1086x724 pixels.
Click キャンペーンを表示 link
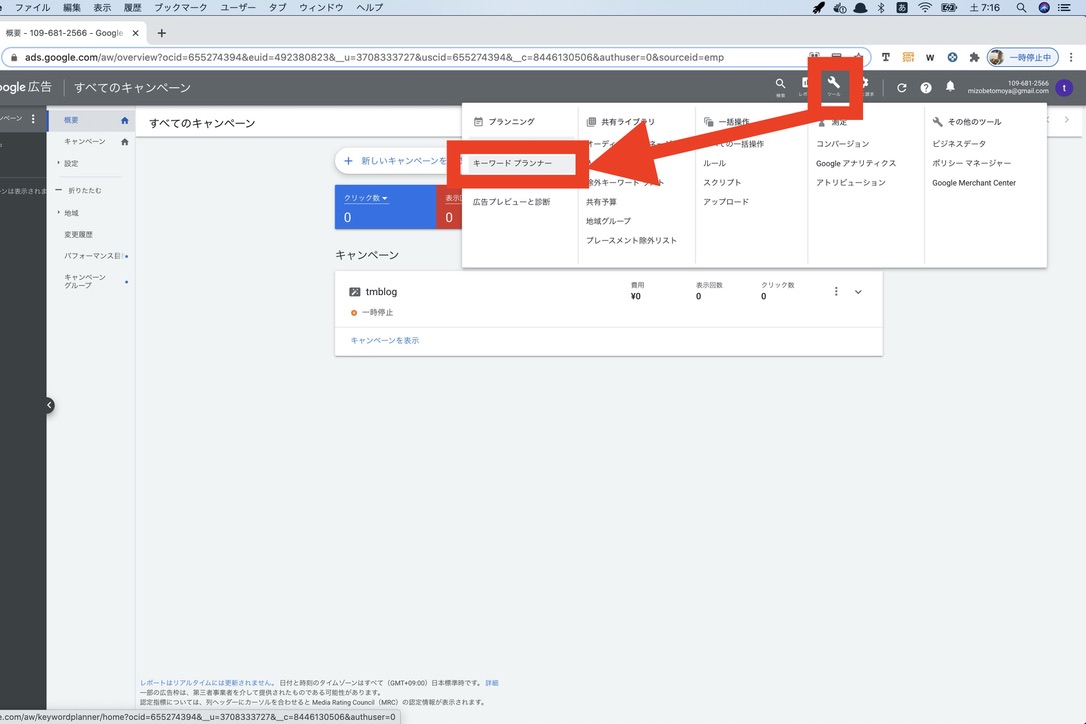(x=384, y=340)
